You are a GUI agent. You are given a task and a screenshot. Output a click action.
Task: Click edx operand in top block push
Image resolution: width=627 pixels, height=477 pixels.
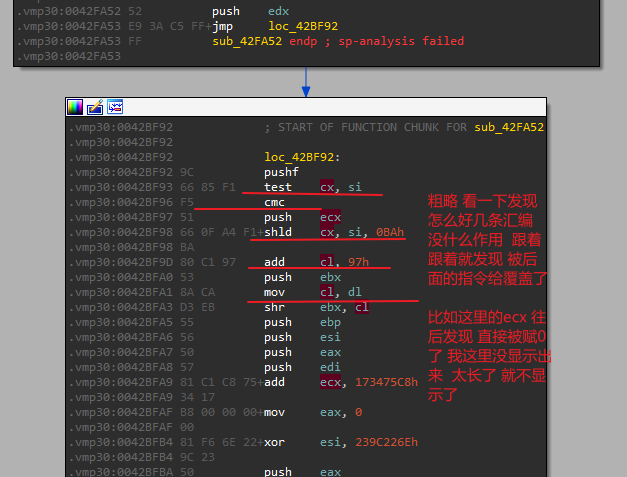pyautogui.click(x=278, y=11)
